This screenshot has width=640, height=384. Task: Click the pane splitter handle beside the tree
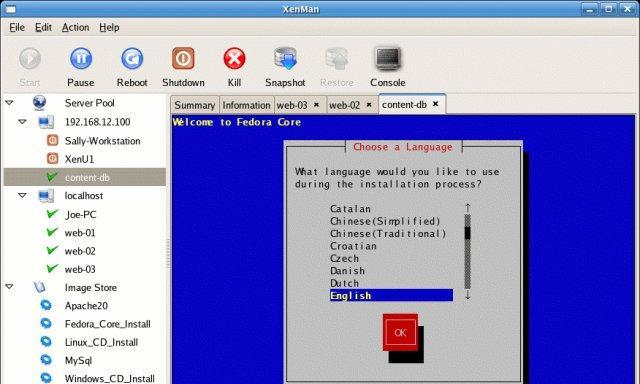click(168, 254)
